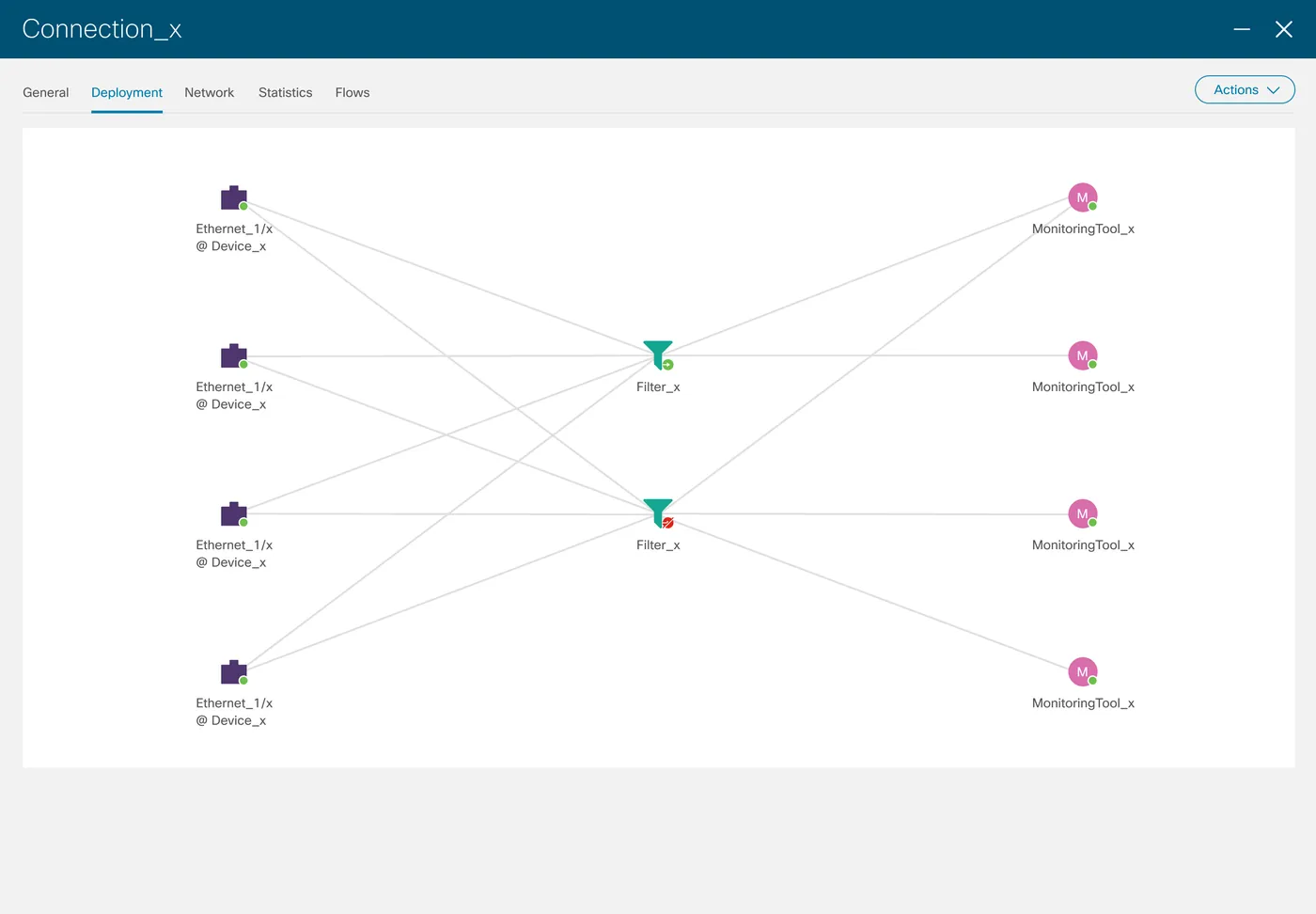Open the Deployment tab
Viewport: 1316px width, 914px height.
127,92
